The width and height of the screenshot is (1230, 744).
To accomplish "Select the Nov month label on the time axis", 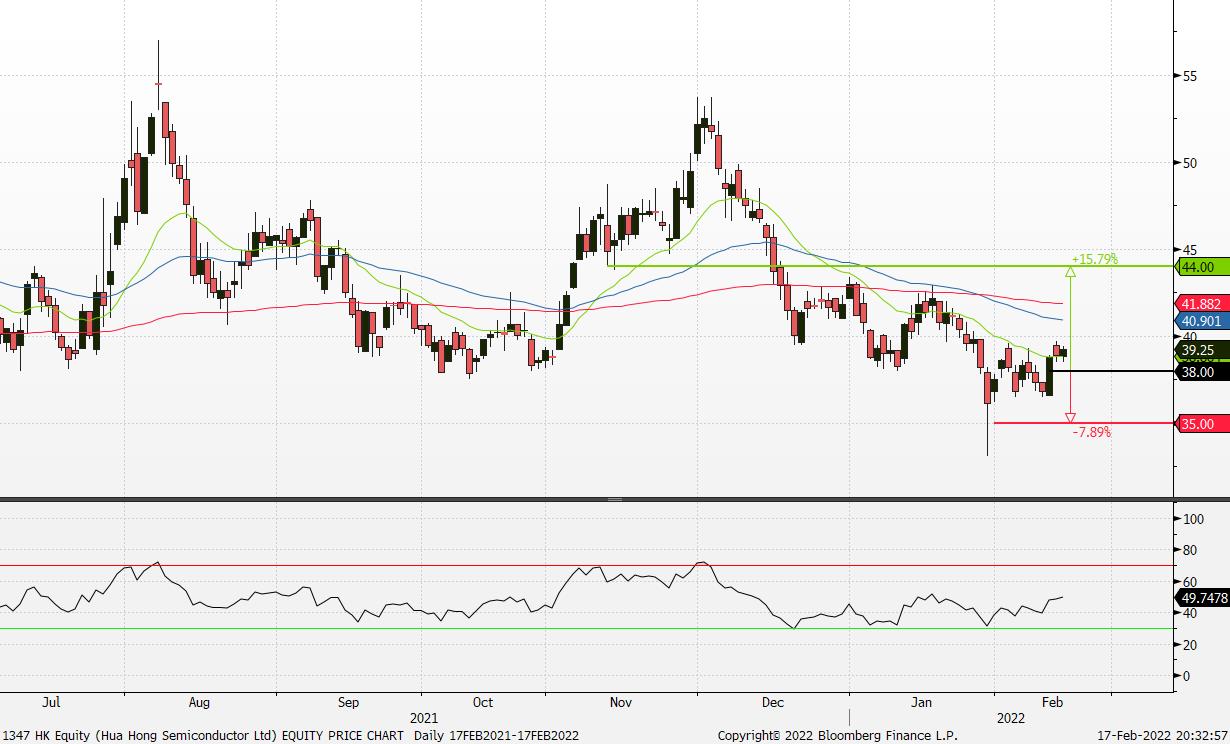I will [x=621, y=703].
